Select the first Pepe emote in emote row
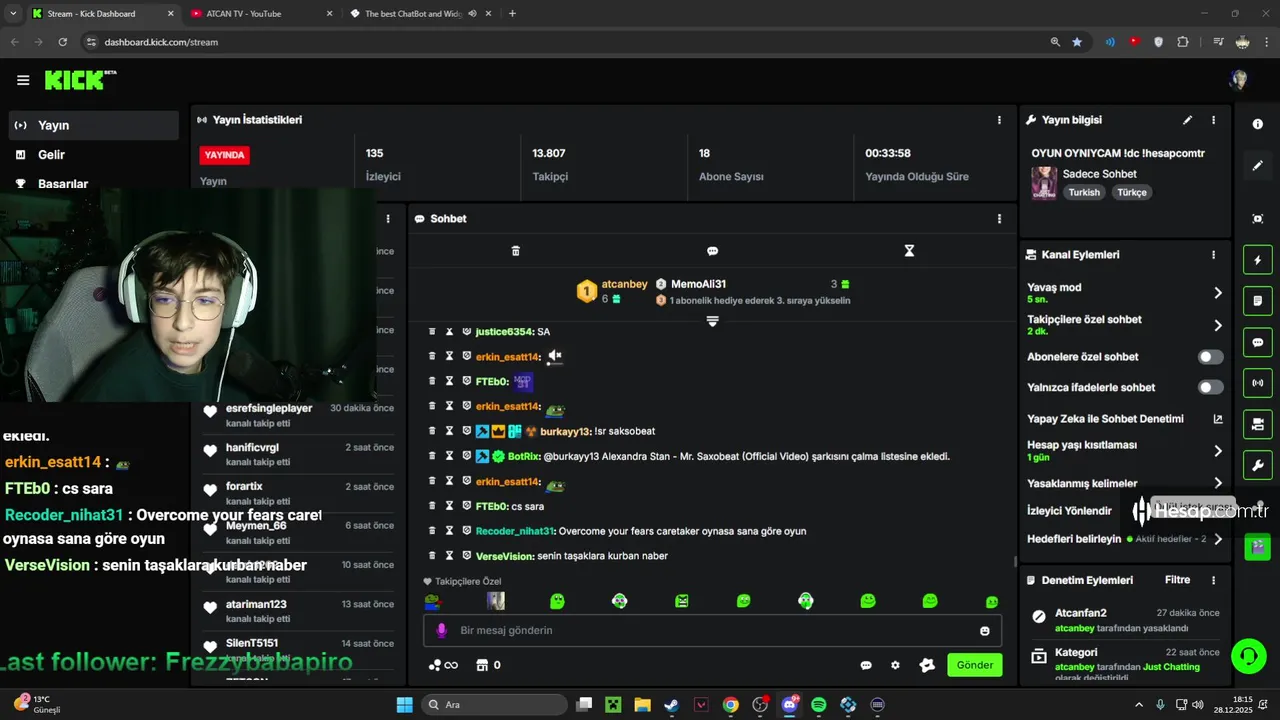The image size is (1280, 720). click(x=433, y=601)
